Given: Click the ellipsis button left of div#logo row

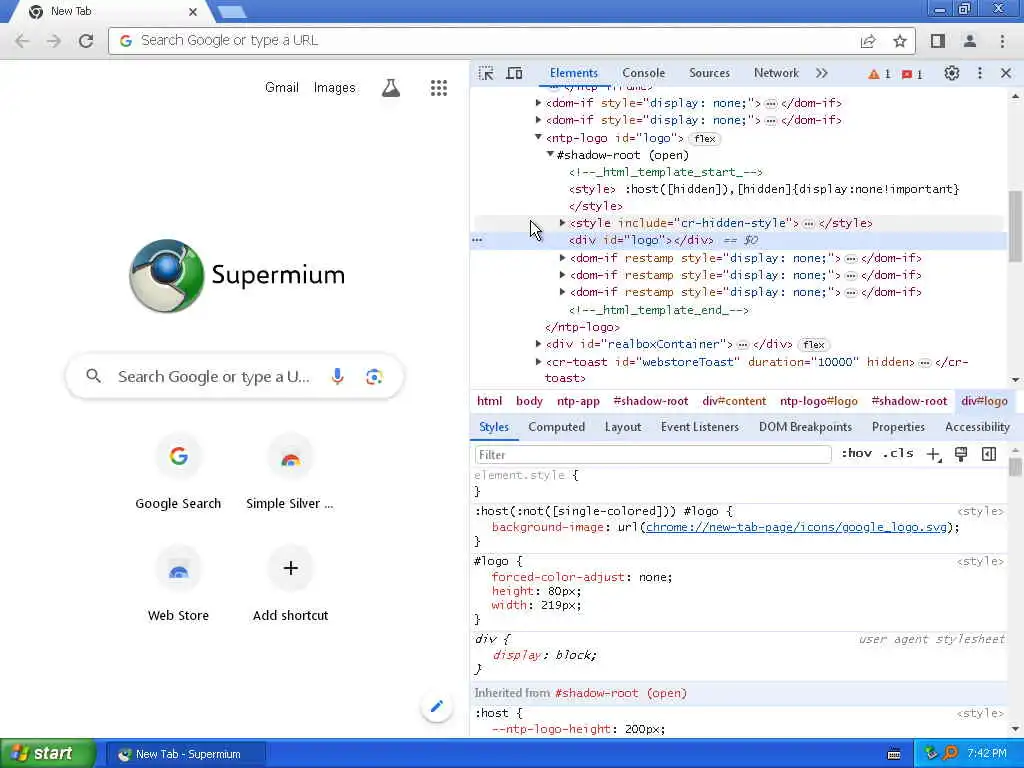Looking at the screenshot, I should (477, 240).
